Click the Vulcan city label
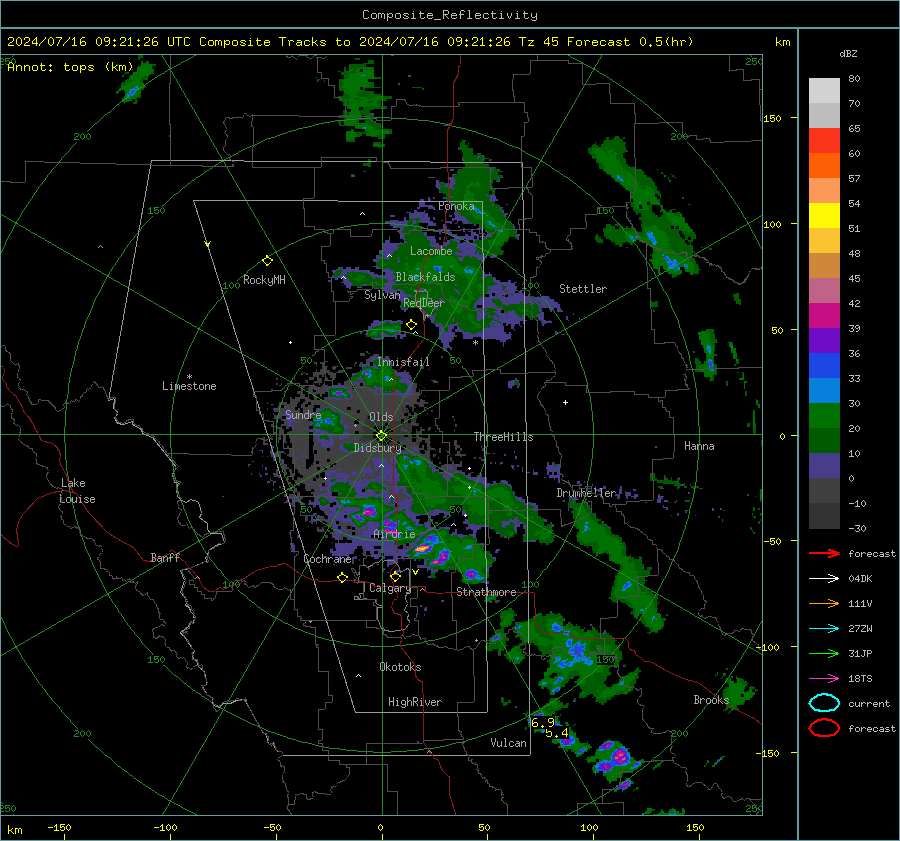The image size is (900, 841). coord(509,743)
